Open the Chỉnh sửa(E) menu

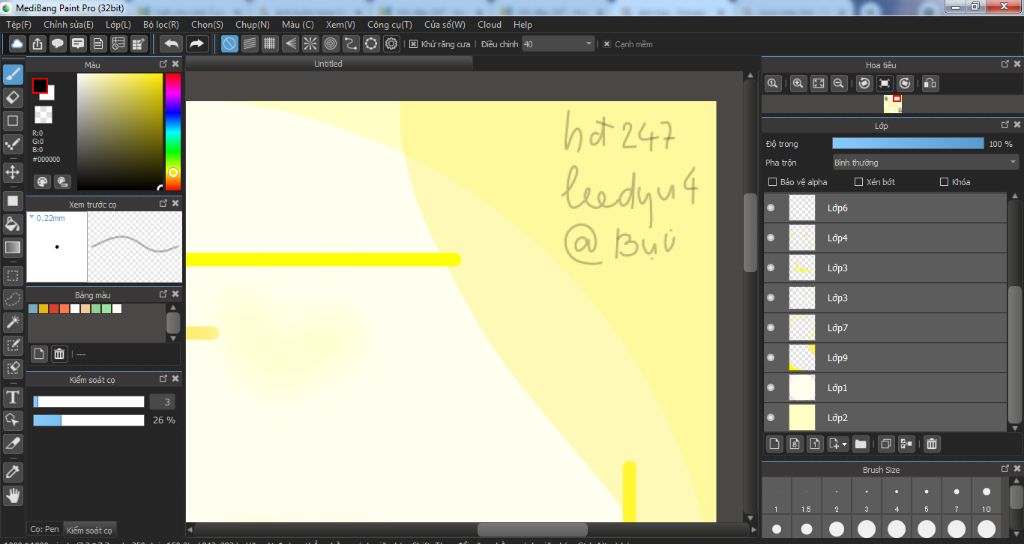pos(68,25)
